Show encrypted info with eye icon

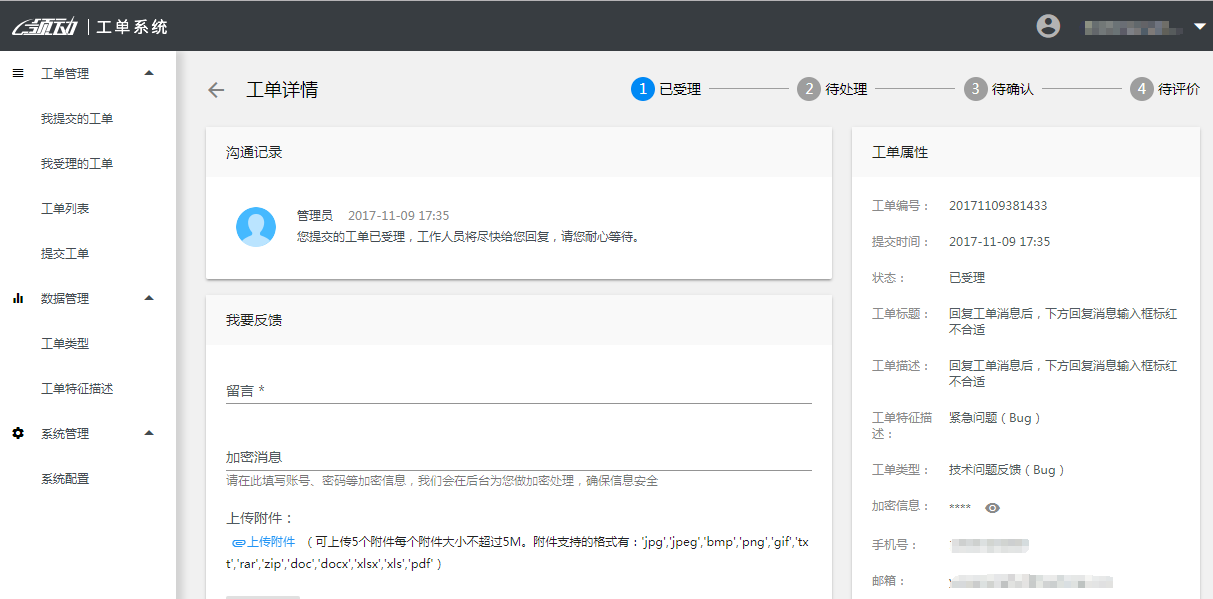coord(992,508)
